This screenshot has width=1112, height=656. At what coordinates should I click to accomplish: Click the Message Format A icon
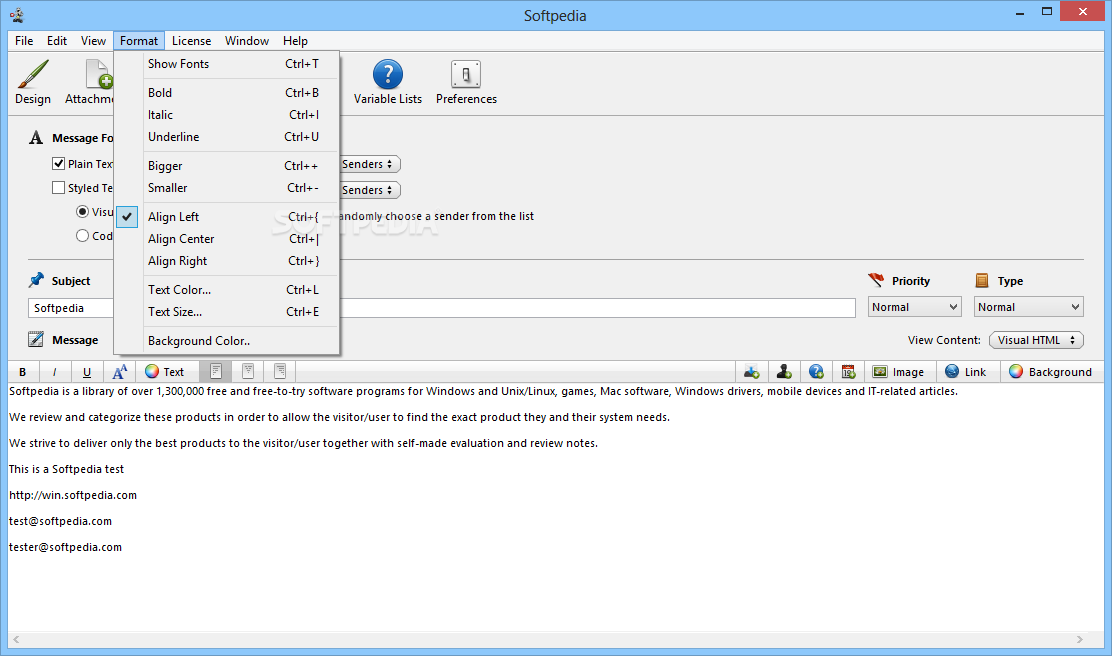[35, 137]
